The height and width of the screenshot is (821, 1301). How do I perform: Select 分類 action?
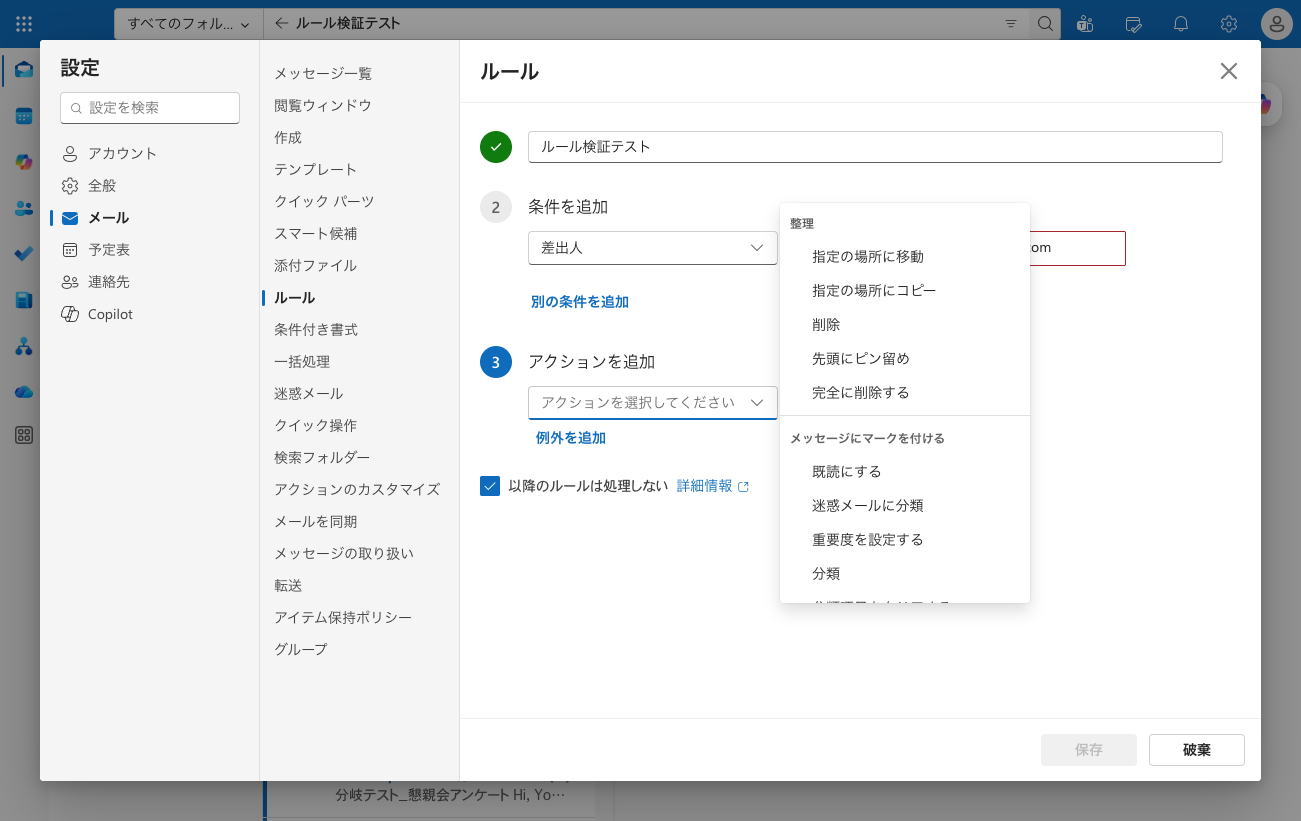tap(905, 574)
